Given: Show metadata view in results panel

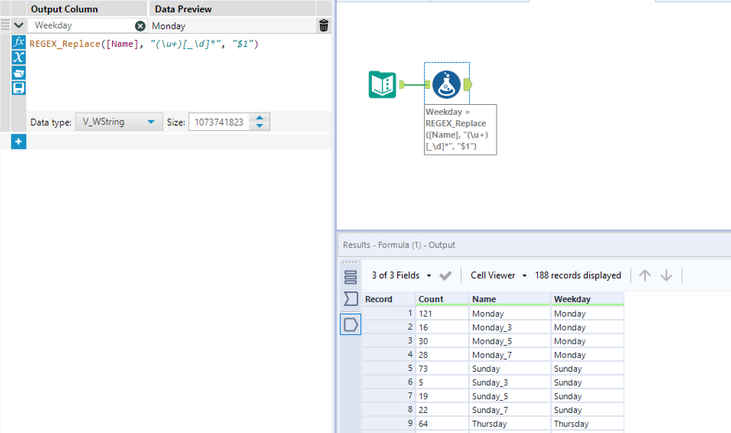Looking at the screenshot, I should tap(351, 299).
